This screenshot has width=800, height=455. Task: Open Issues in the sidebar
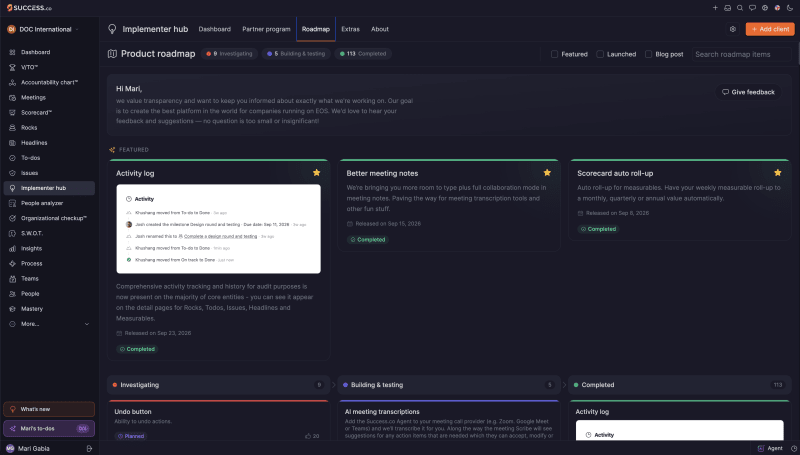coord(49,173)
